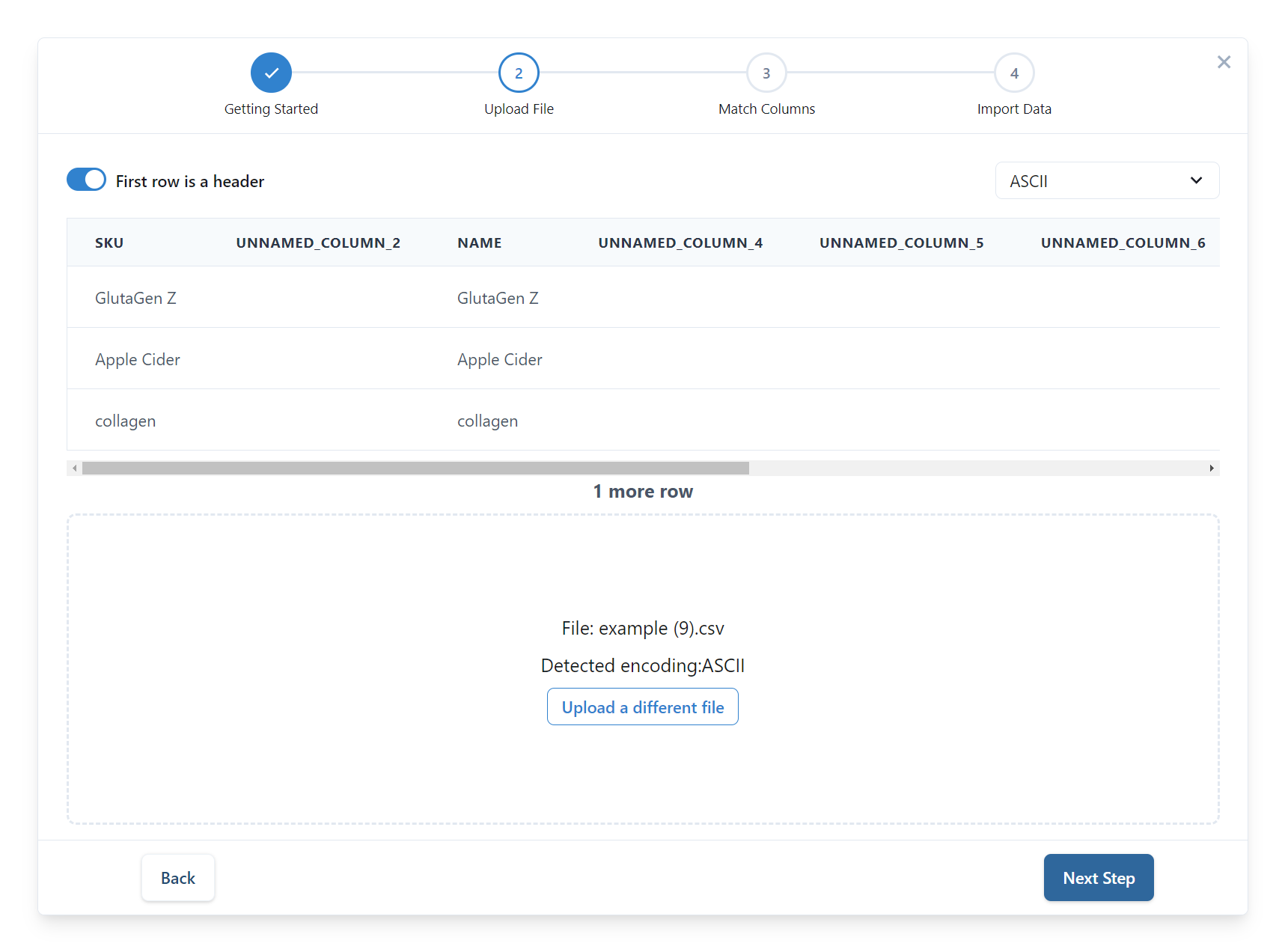This screenshot has width=1285, height=952.
Task: Close the import dialog with the X icon
Action: coord(1224,62)
